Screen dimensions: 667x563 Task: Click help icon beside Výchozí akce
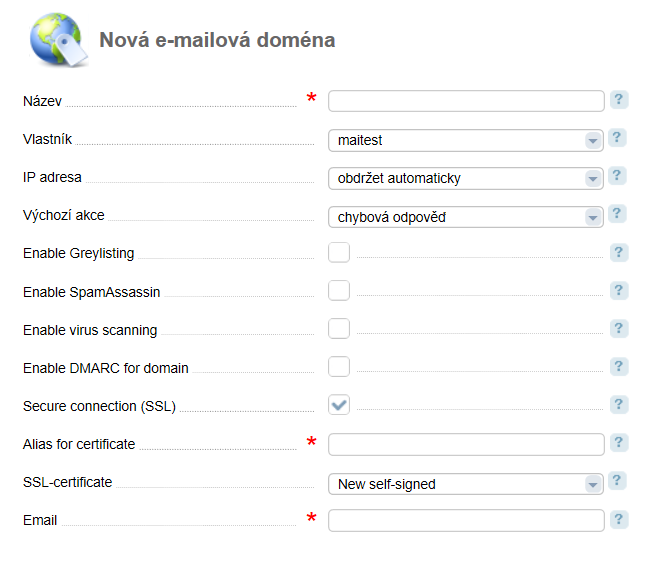(617, 213)
